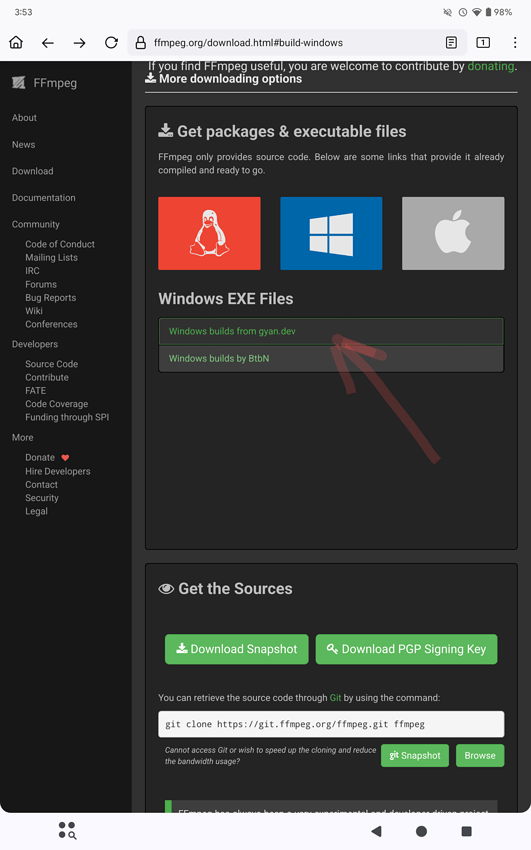Go forward with the right arrow icon

pyautogui.click(x=80, y=42)
